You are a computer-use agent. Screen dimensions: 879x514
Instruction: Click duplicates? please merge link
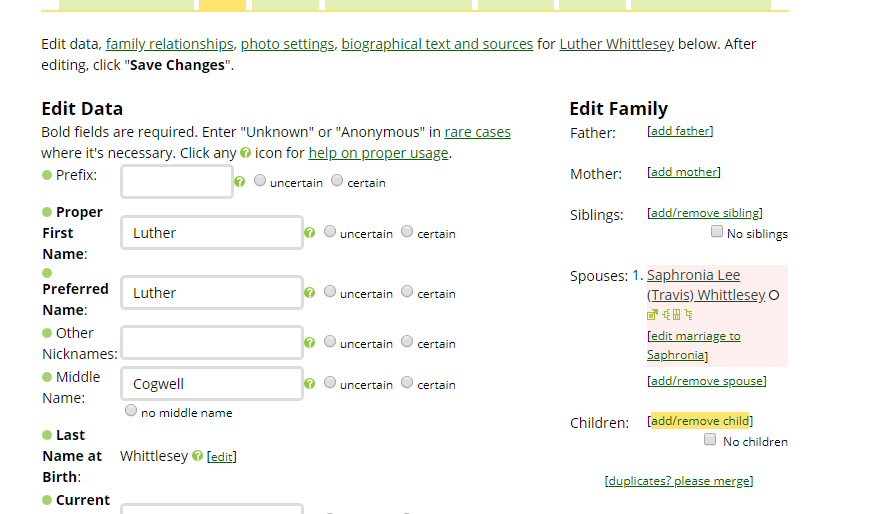pos(679,481)
